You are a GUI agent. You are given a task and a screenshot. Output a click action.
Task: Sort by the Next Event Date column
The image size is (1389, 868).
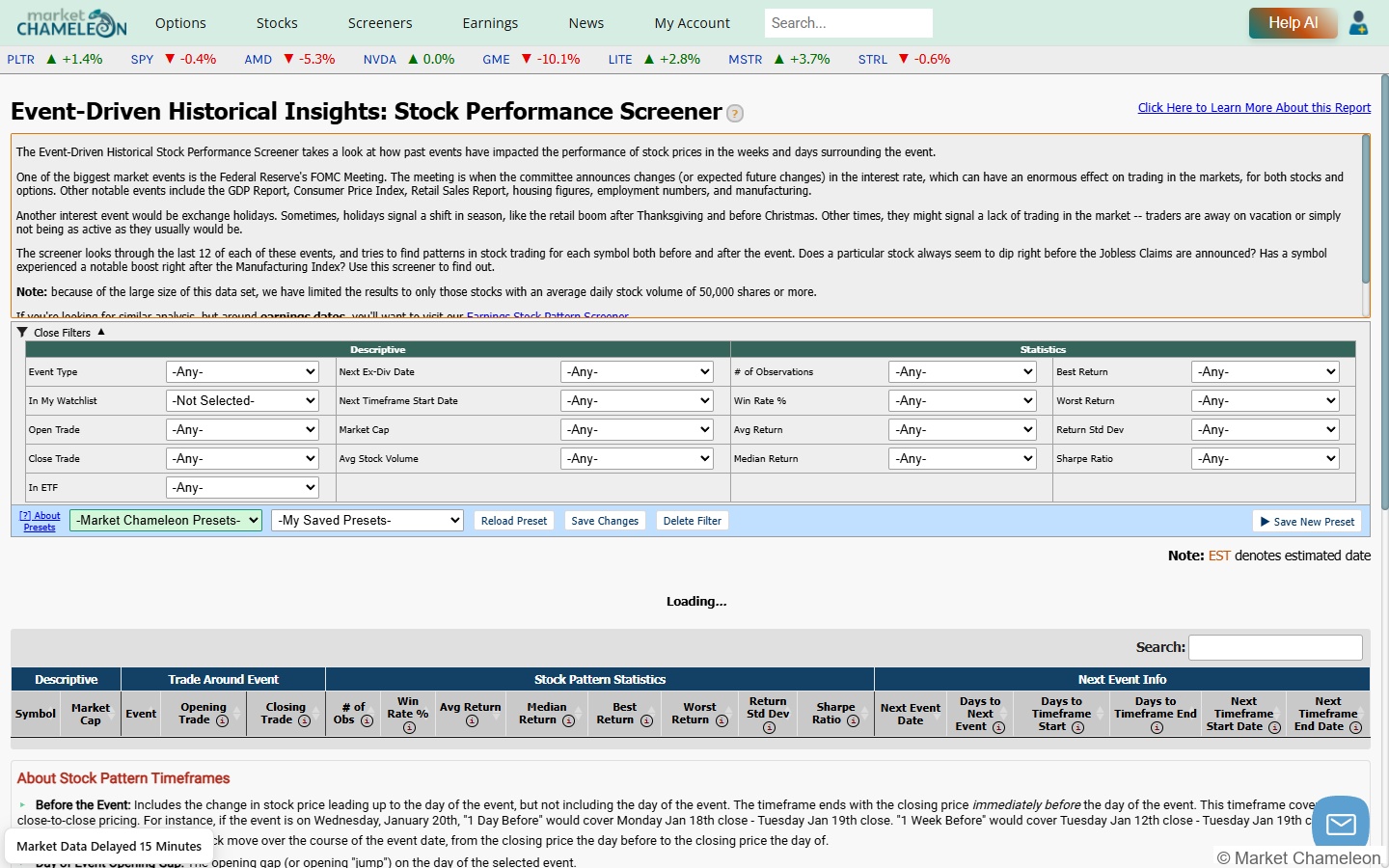coord(910,714)
